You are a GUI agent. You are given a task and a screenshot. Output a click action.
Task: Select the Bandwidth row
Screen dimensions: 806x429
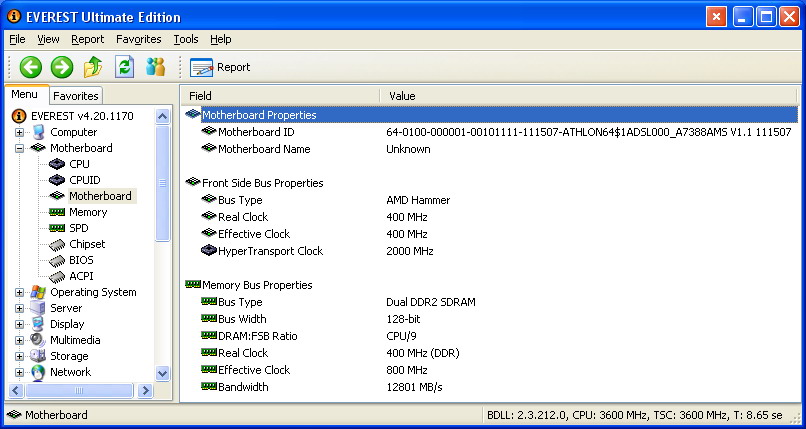(x=491, y=387)
